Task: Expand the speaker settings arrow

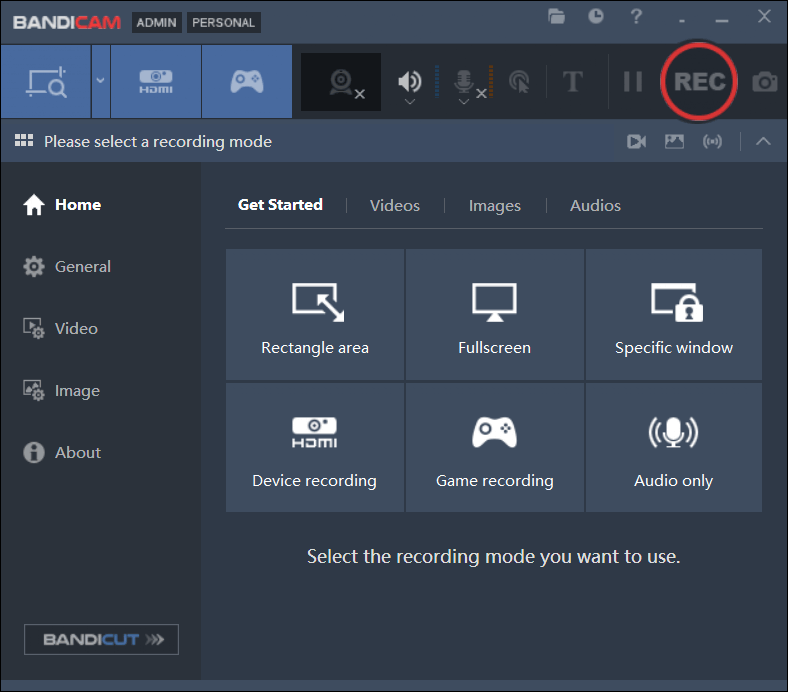Action: point(410,102)
